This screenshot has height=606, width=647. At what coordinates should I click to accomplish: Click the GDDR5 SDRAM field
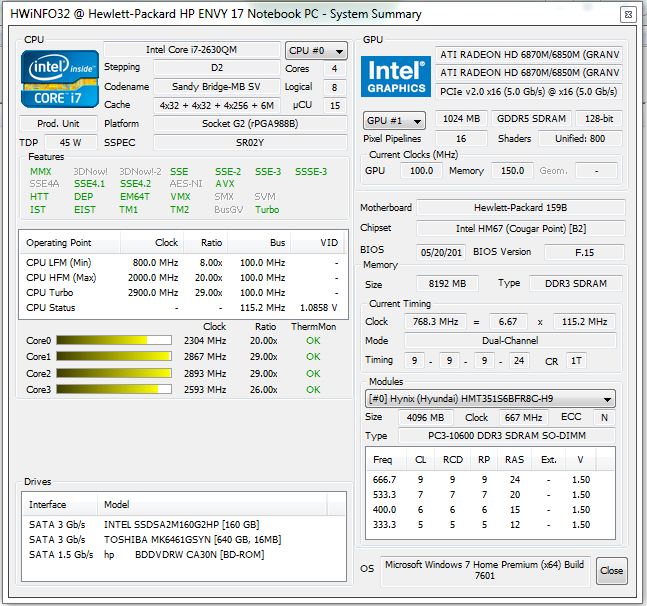pyautogui.click(x=531, y=118)
